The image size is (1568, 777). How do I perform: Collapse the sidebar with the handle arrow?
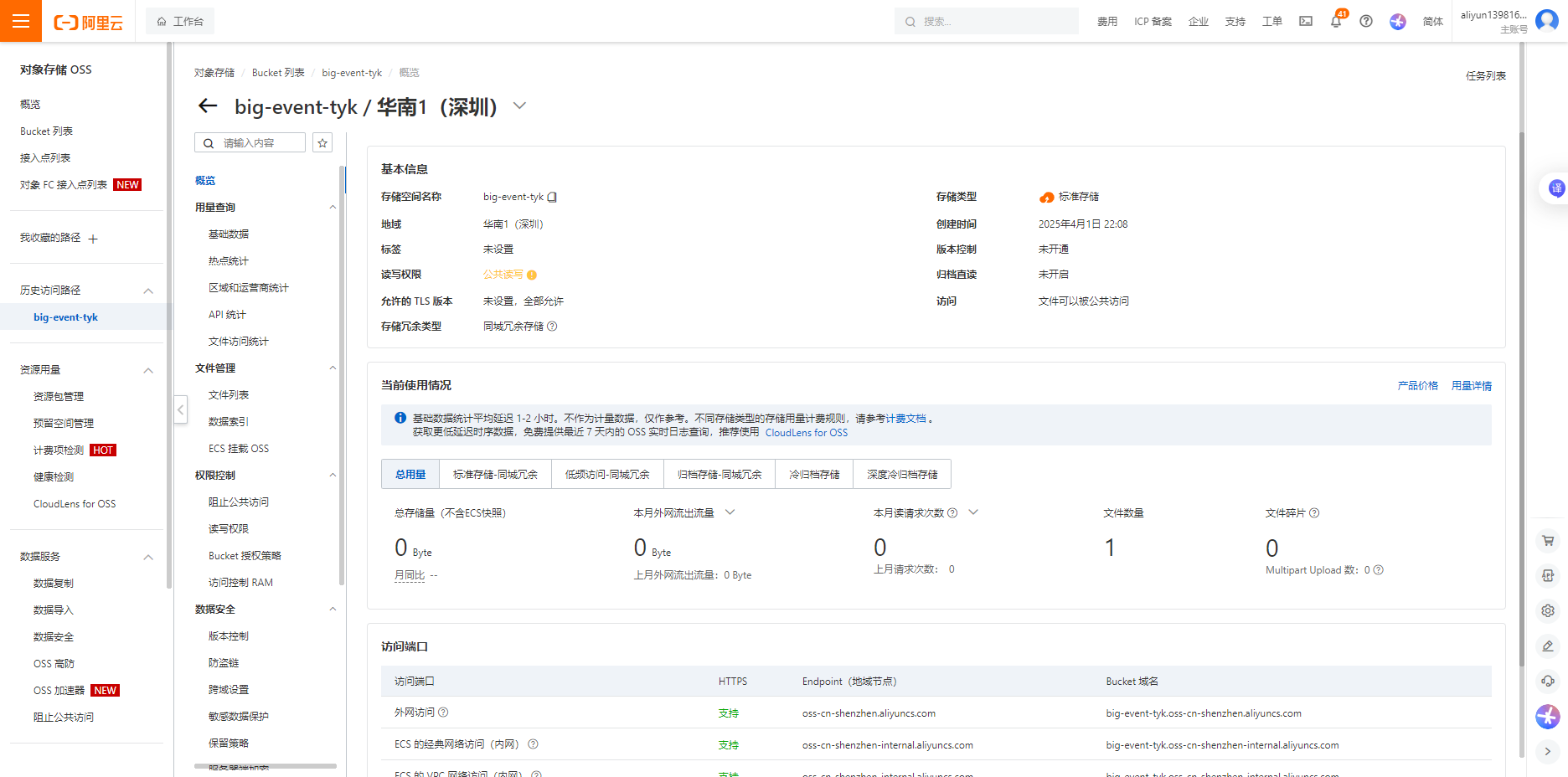(180, 409)
